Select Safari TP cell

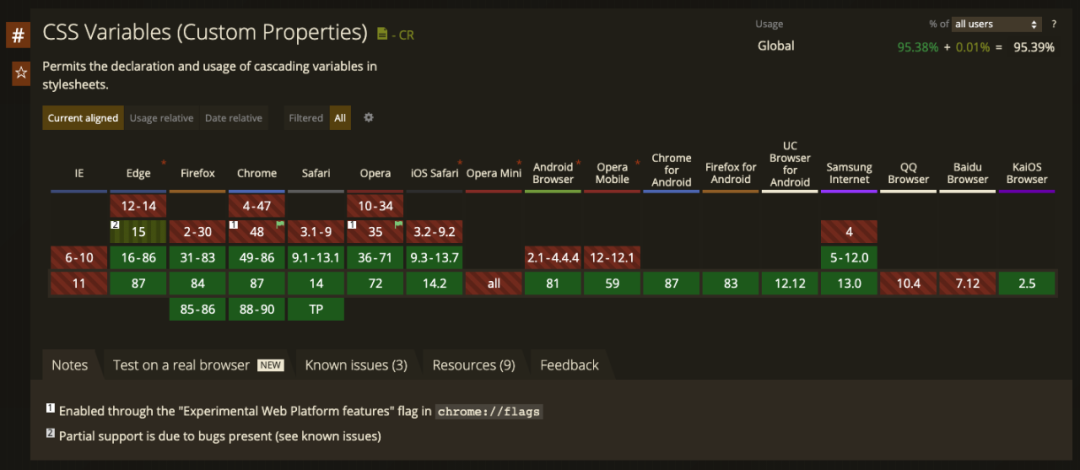tap(316, 309)
